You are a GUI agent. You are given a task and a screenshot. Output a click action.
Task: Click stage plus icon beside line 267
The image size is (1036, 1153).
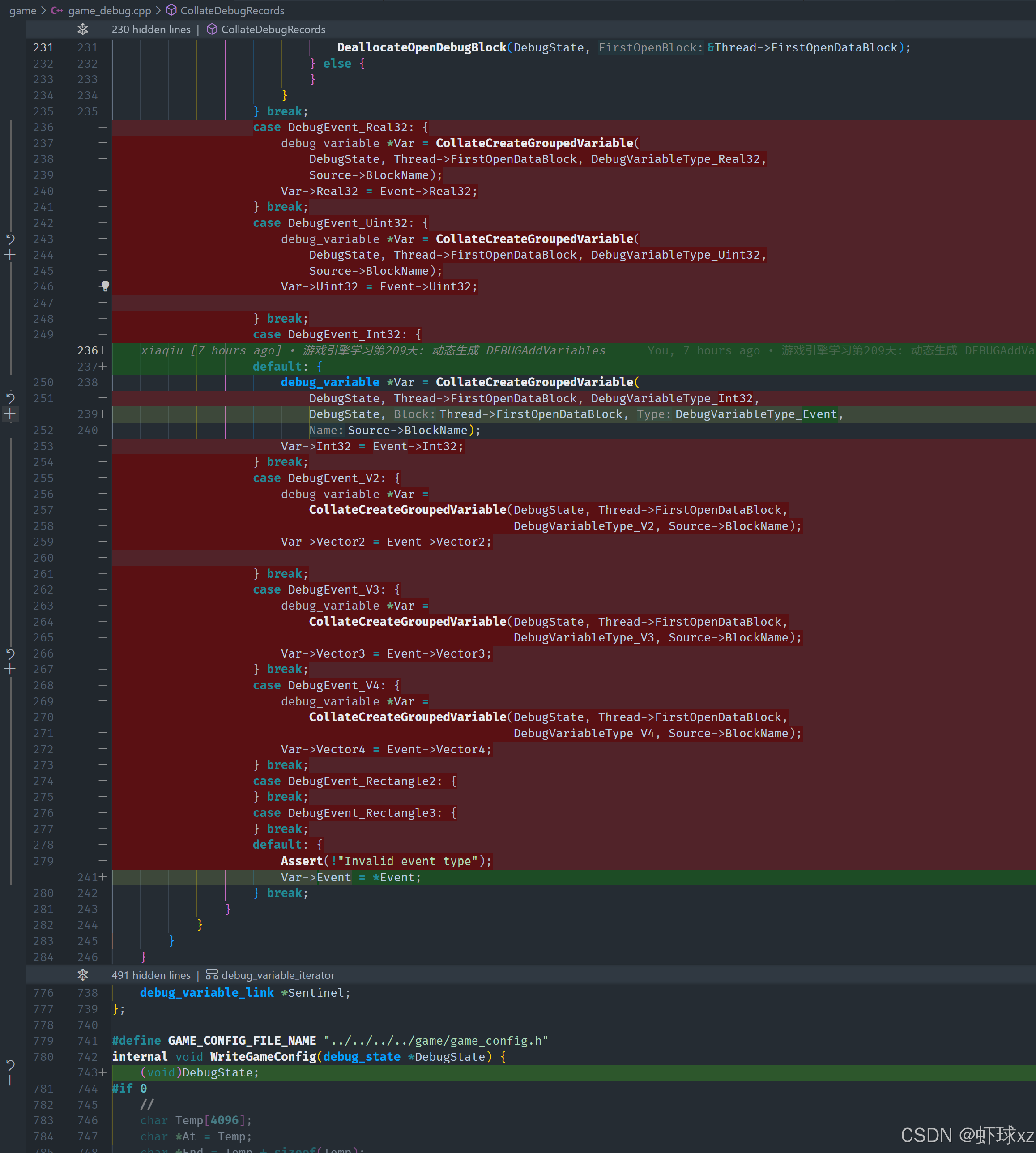click(x=10, y=670)
